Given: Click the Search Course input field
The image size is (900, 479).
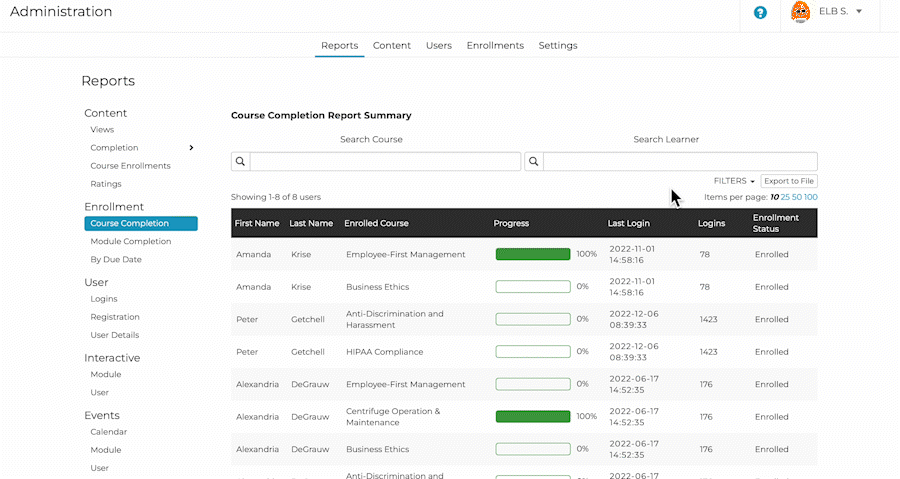Looking at the screenshot, I should [x=385, y=161].
